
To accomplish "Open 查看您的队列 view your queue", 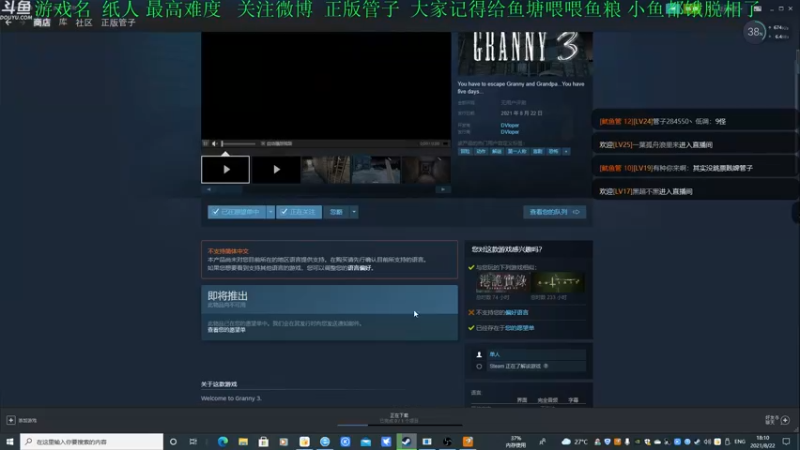I will click(555, 212).
